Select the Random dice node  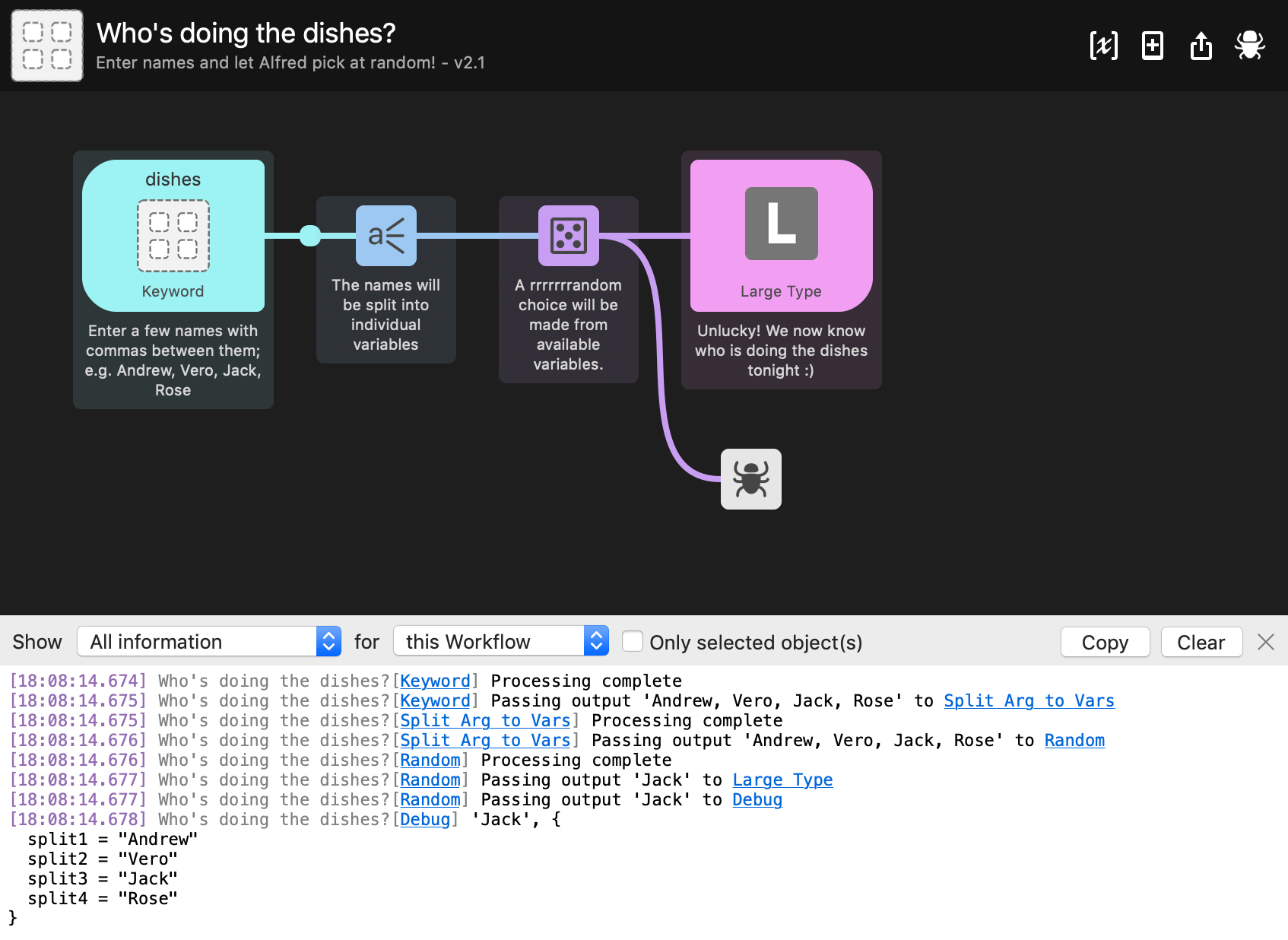pos(568,236)
